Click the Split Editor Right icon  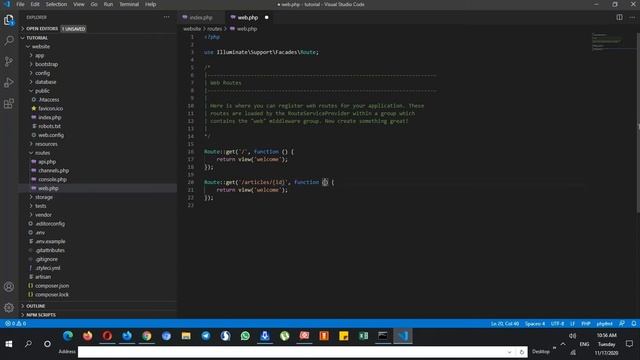(x=619, y=18)
